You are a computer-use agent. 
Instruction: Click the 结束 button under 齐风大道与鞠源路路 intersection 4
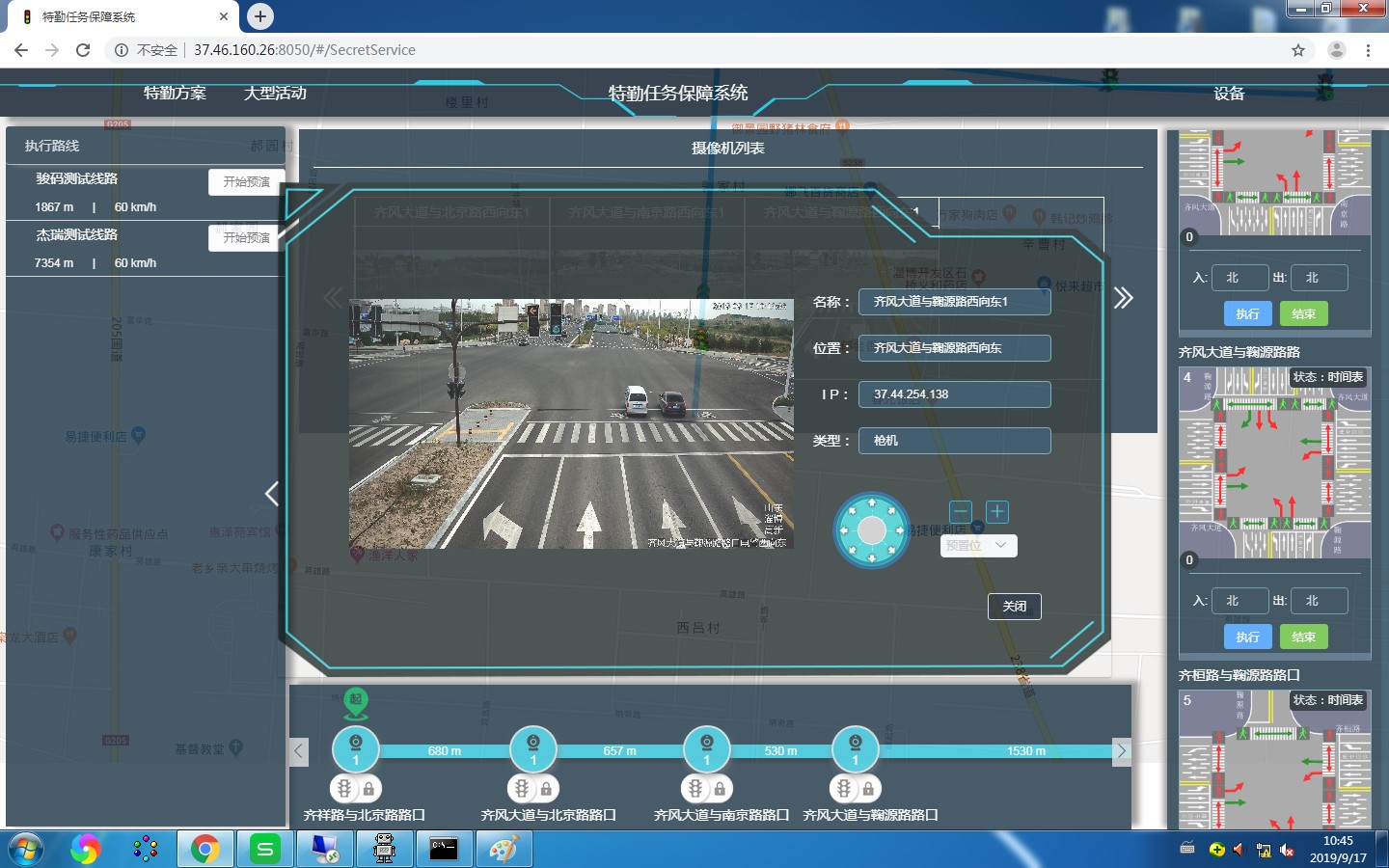coord(1304,637)
